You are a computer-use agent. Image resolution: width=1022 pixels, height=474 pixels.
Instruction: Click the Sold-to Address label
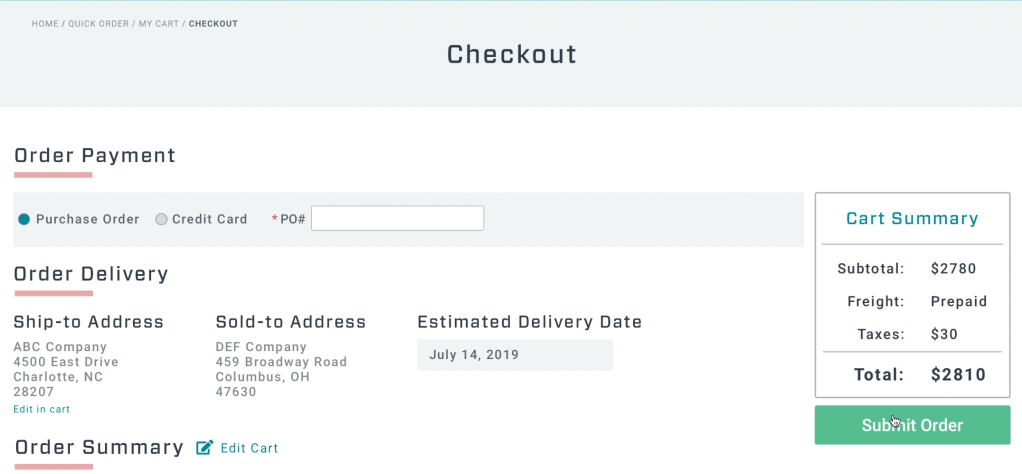pos(291,322)
